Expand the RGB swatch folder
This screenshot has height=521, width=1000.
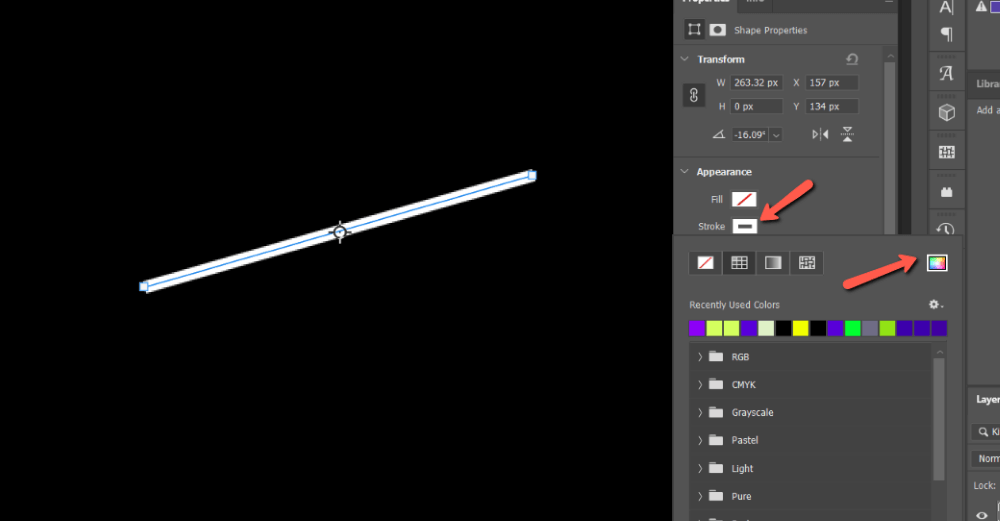point(699,357)
